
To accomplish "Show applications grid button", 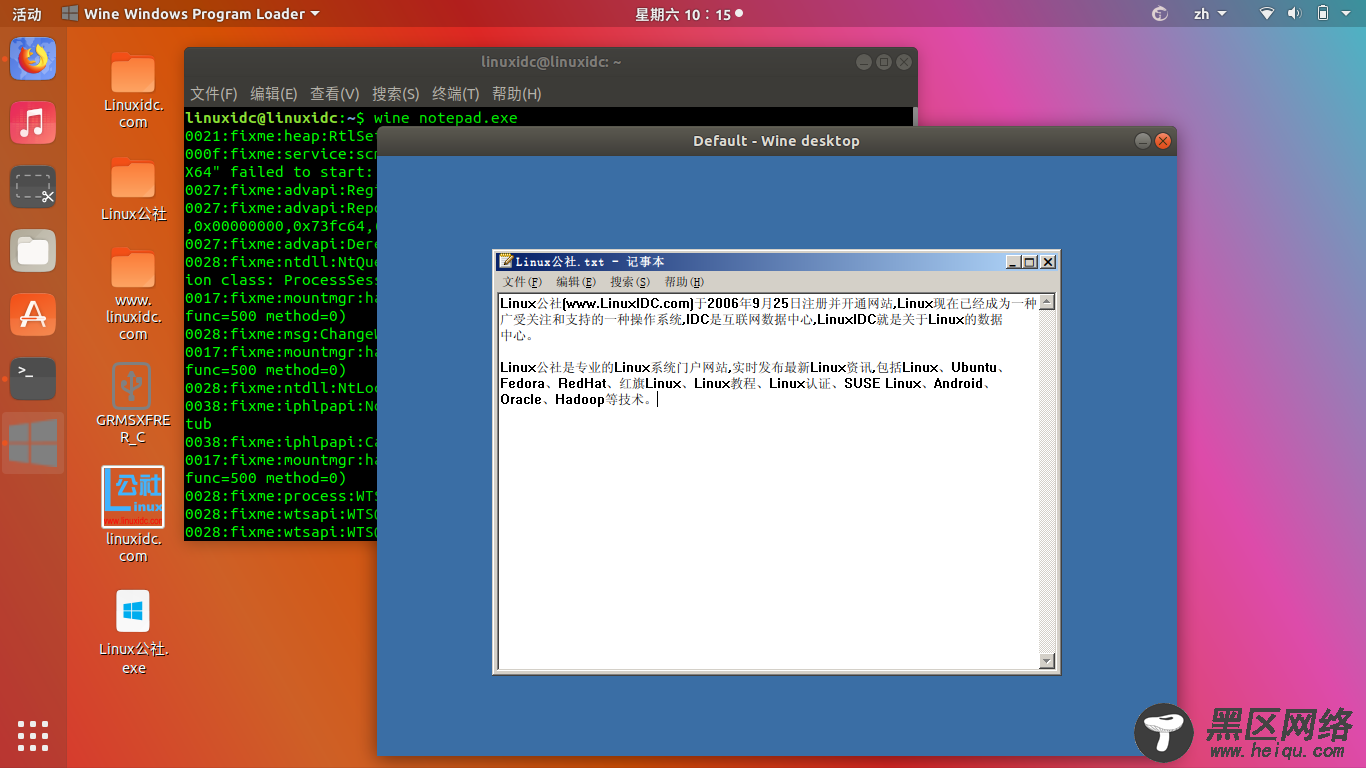I will [x=33, y=735].
